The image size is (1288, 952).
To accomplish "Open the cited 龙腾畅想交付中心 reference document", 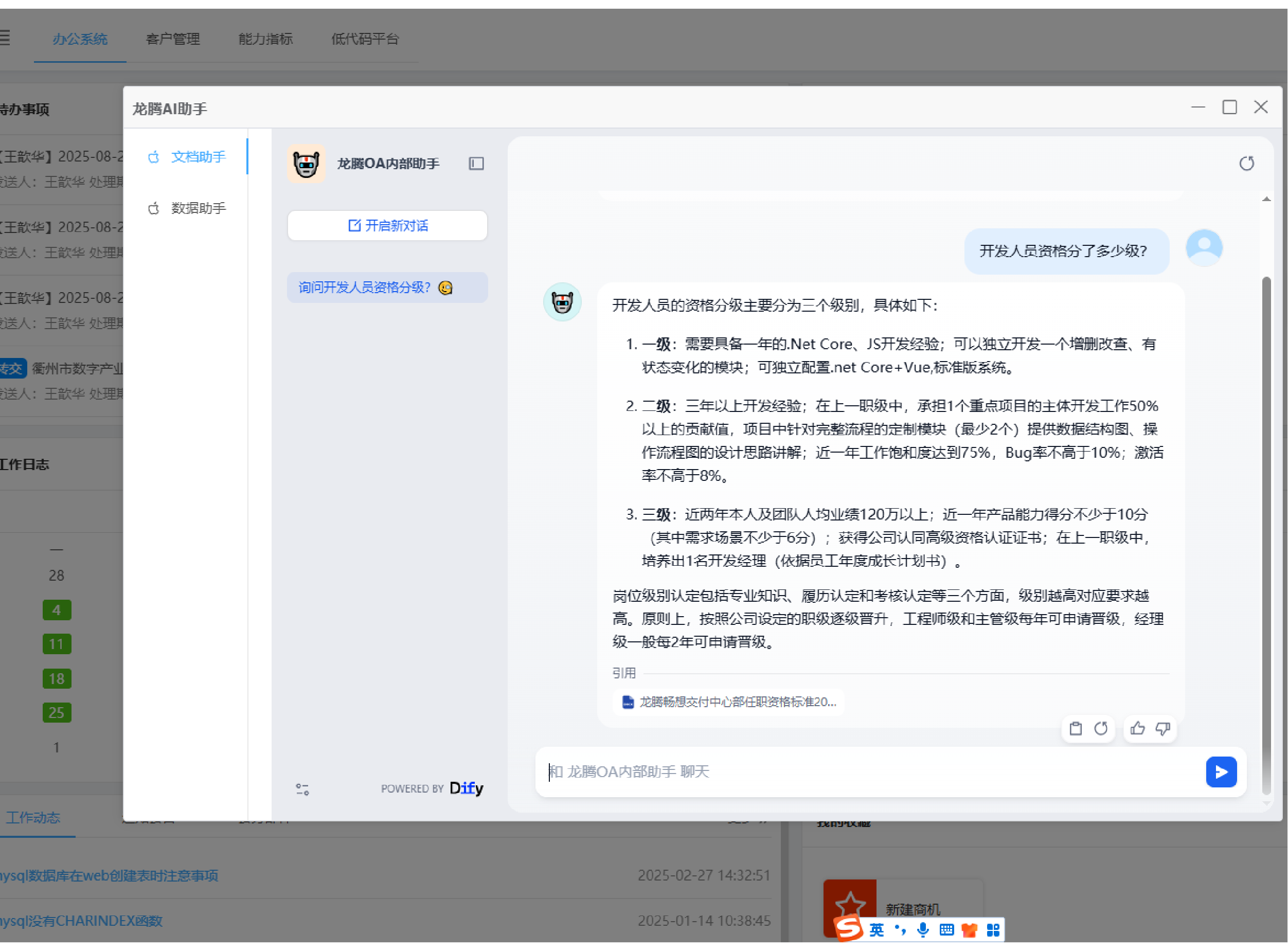I will click(x=728, y=702).
